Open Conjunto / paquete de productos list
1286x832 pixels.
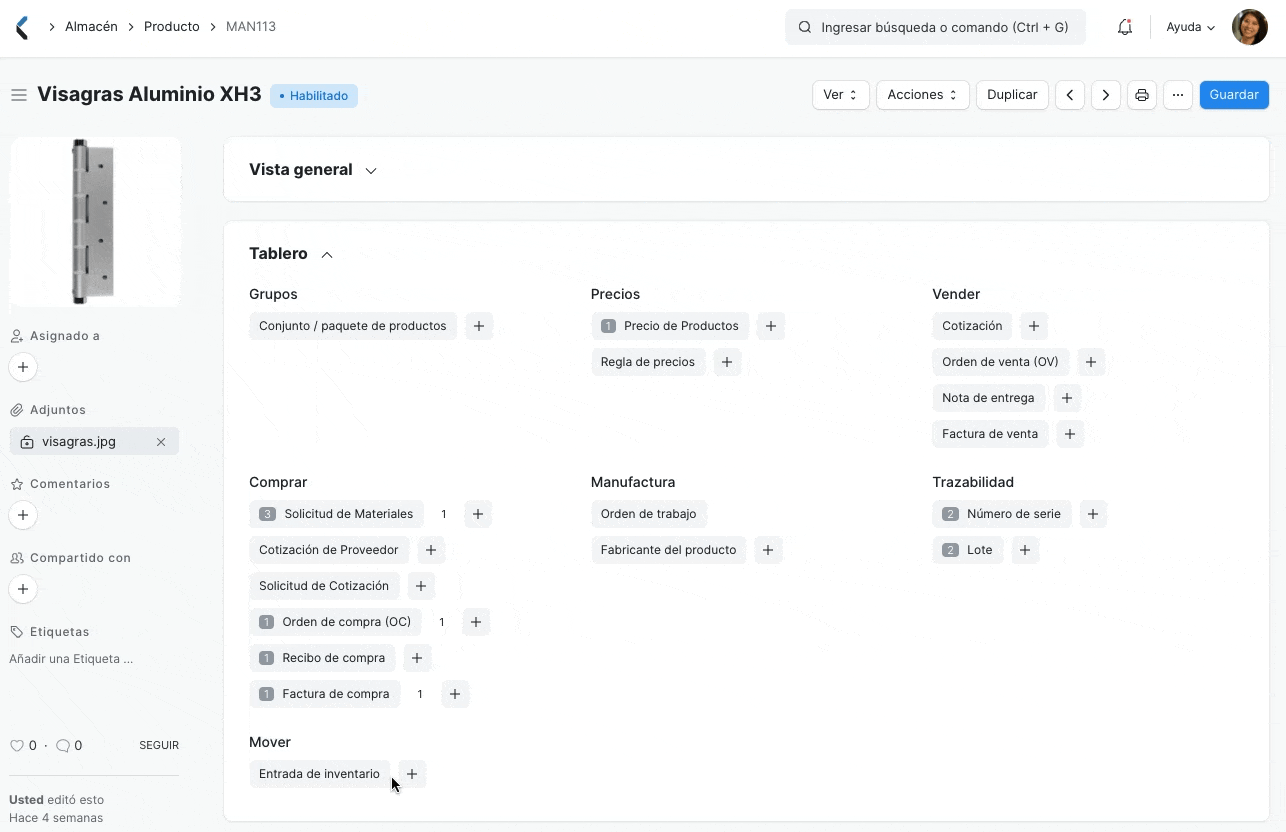point(353,326)
